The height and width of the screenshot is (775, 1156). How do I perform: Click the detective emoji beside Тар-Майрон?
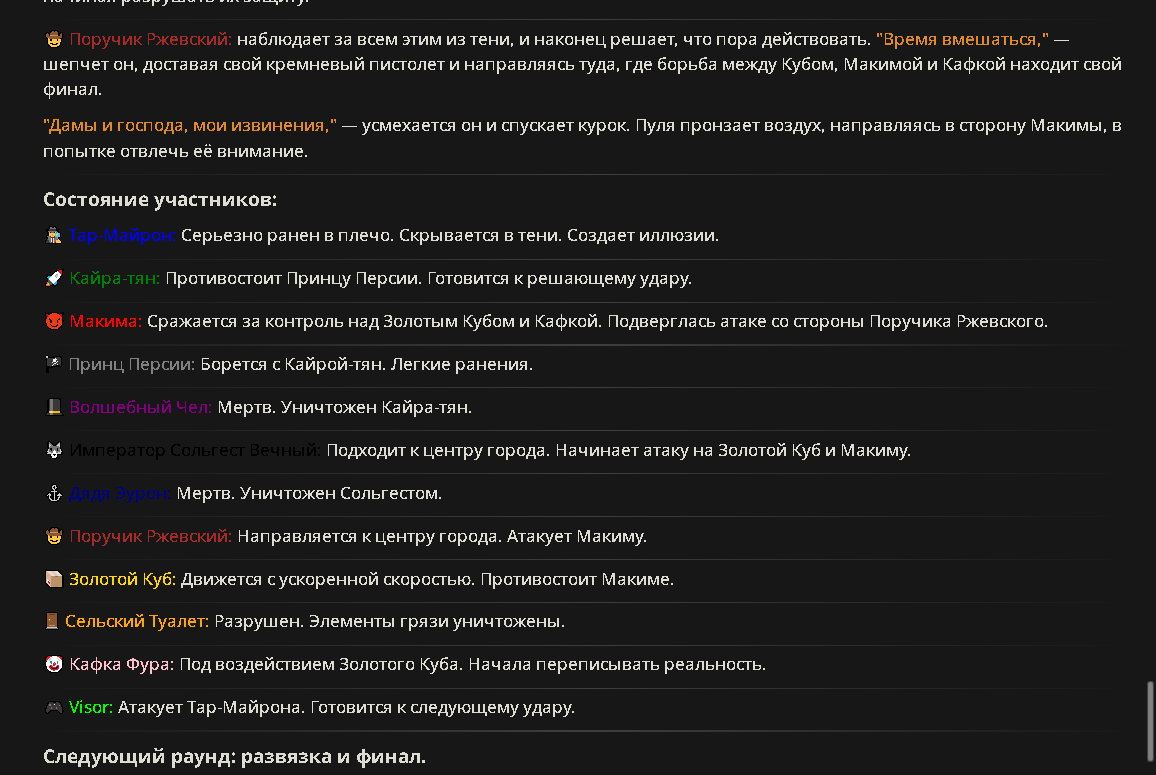coord(54,235)
